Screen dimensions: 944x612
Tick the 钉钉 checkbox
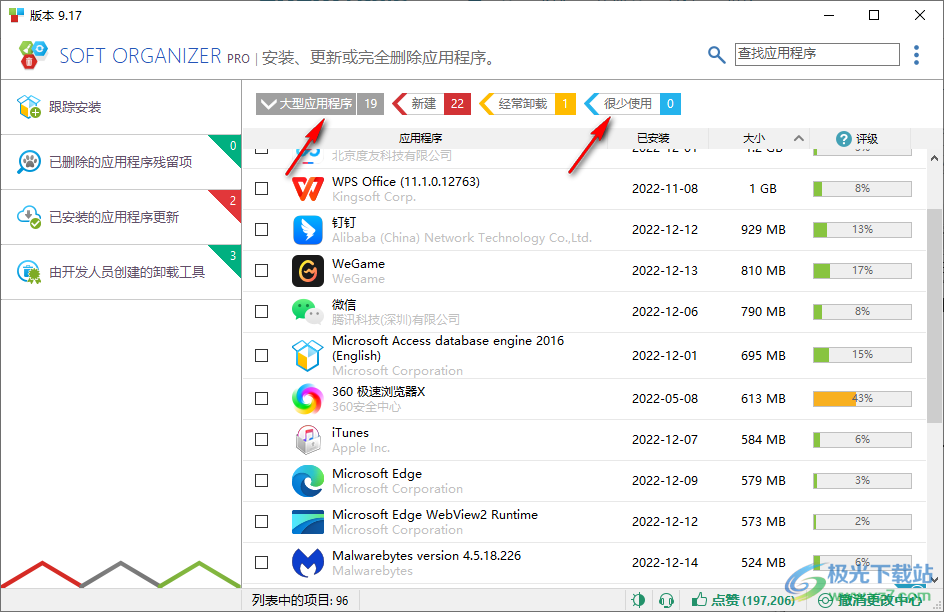pyautogui.click(x=261, y=229)
